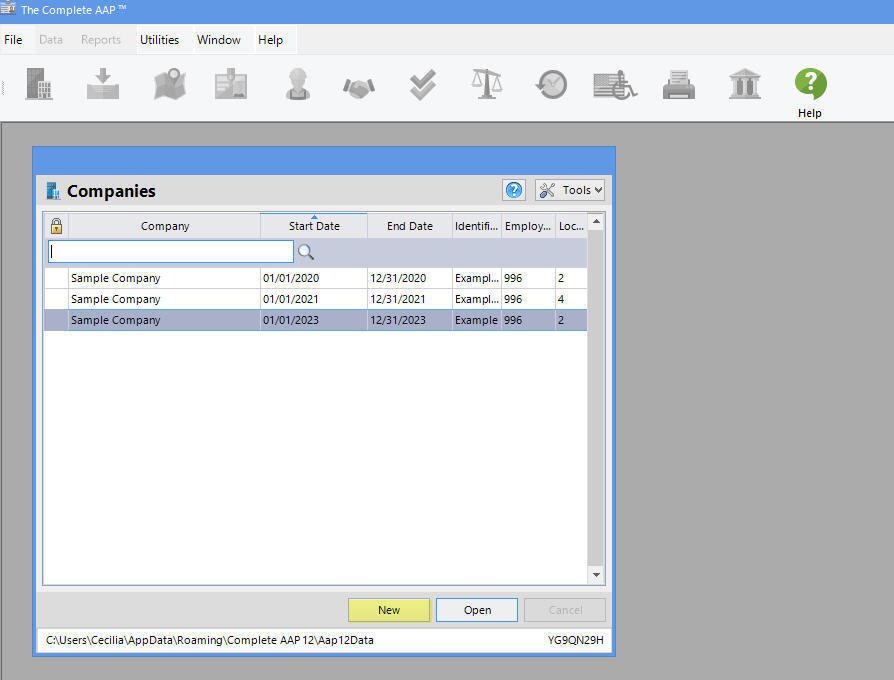The height and width of the screenshot is (680, 894).
Task: Click the locations value 4 cell
Action: coord(571,299)
